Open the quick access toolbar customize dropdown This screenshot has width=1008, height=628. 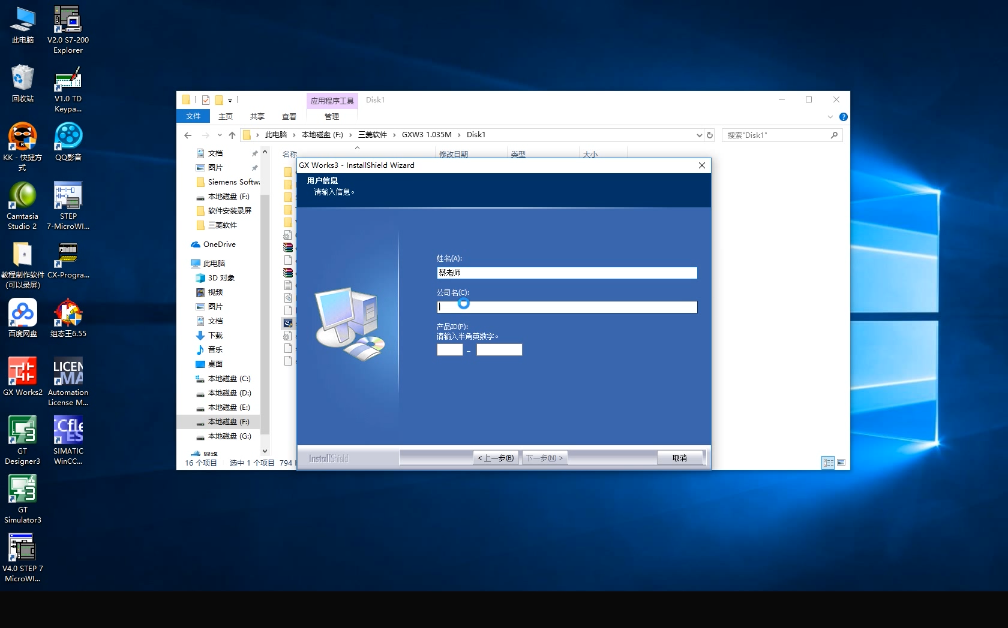point(230,100)
